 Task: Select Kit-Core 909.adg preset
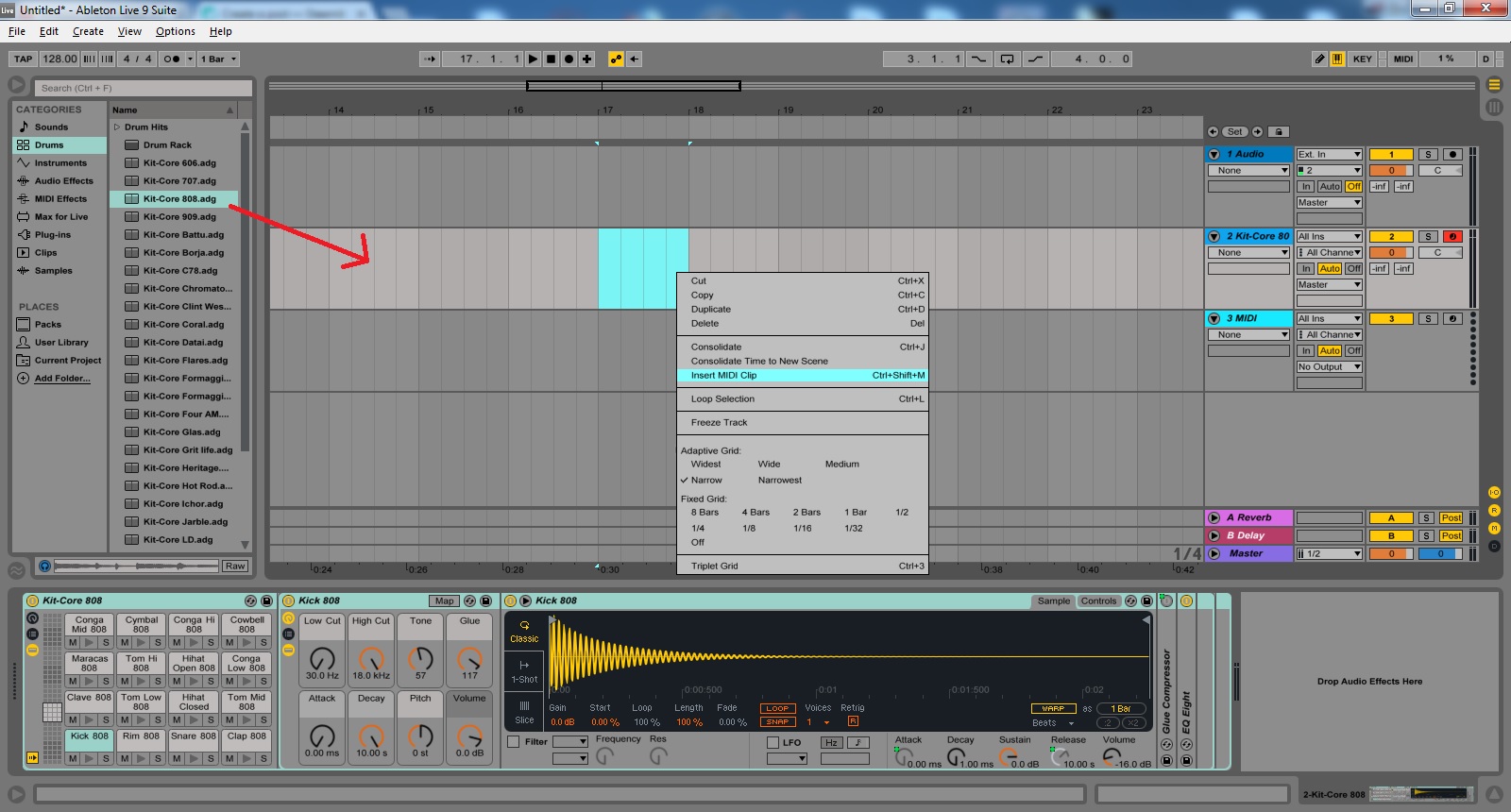(179, 216)
